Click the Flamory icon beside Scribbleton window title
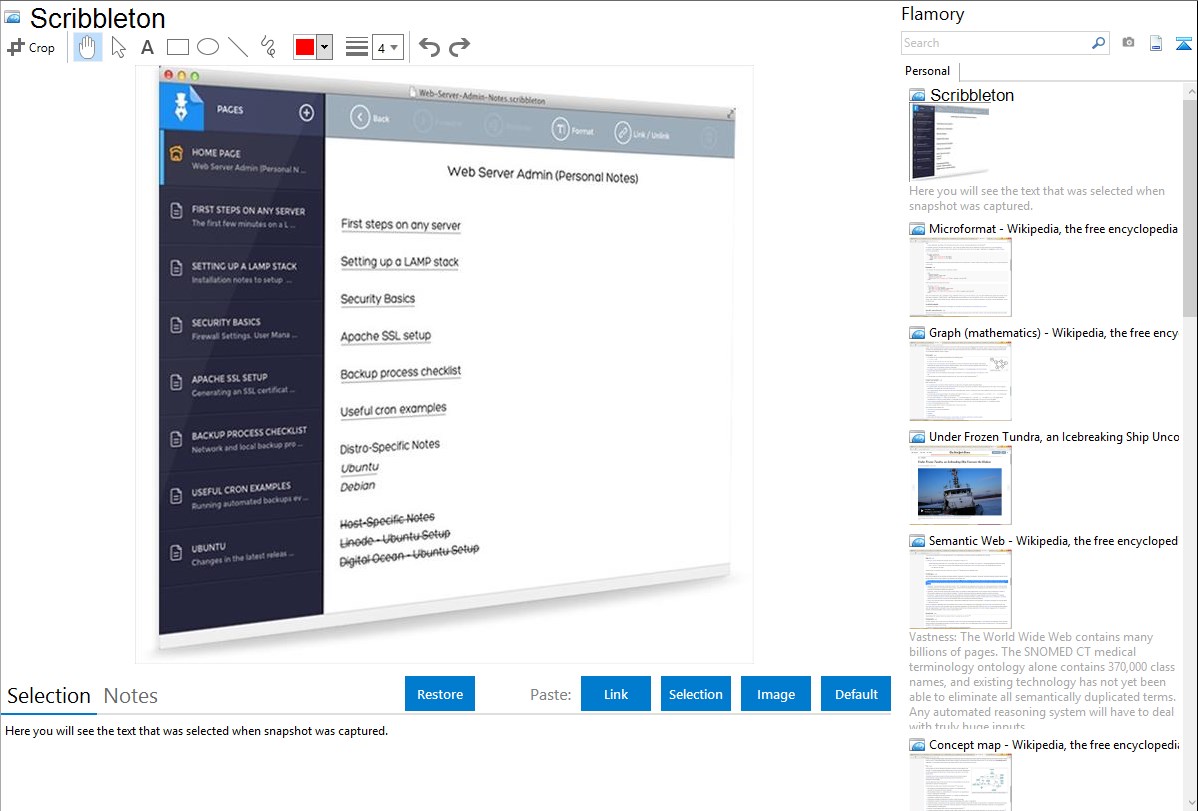Screen dimensions: 1198x811 click(x=13, y=17)
